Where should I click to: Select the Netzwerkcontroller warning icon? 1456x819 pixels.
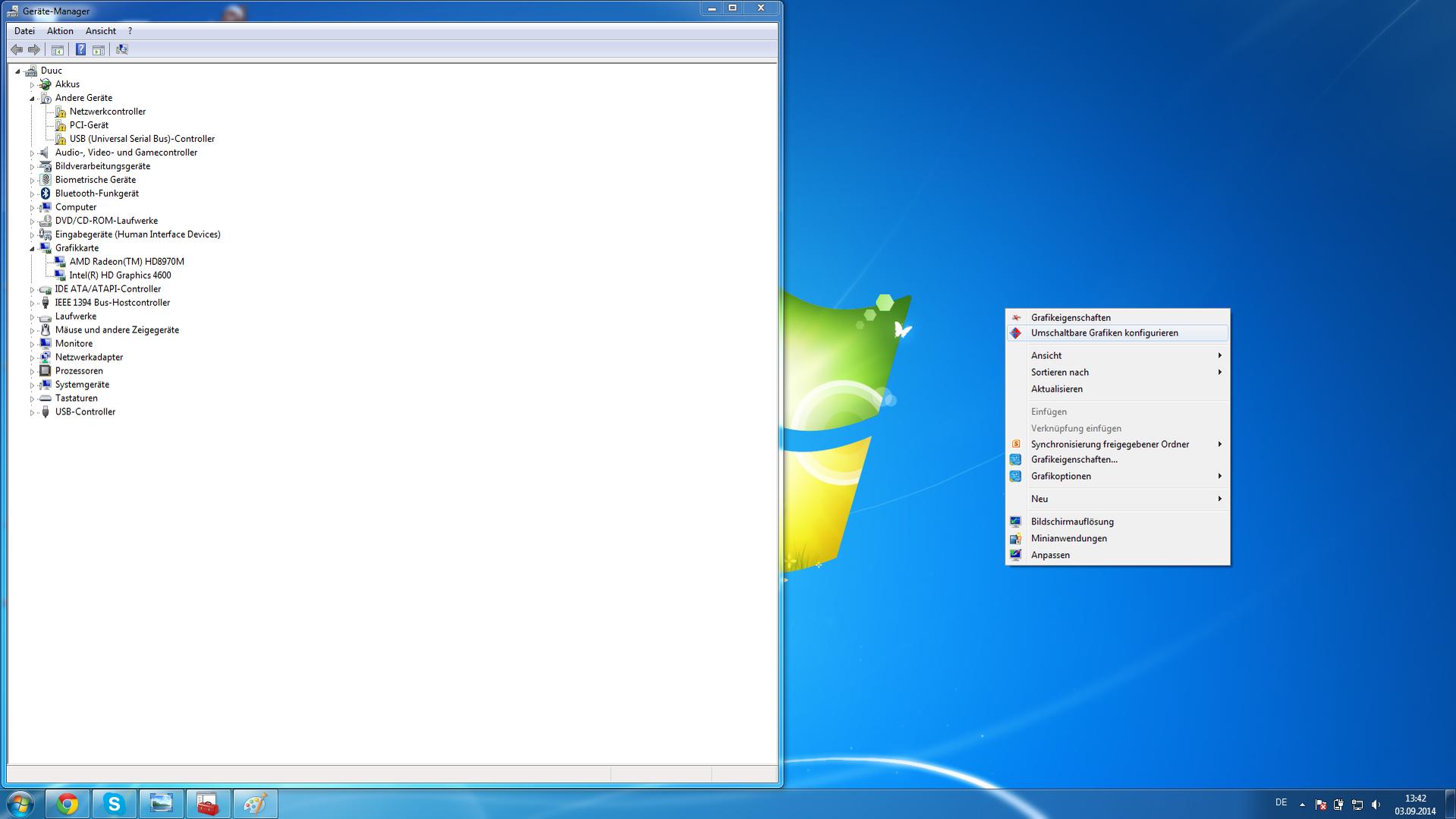point(60,112)
